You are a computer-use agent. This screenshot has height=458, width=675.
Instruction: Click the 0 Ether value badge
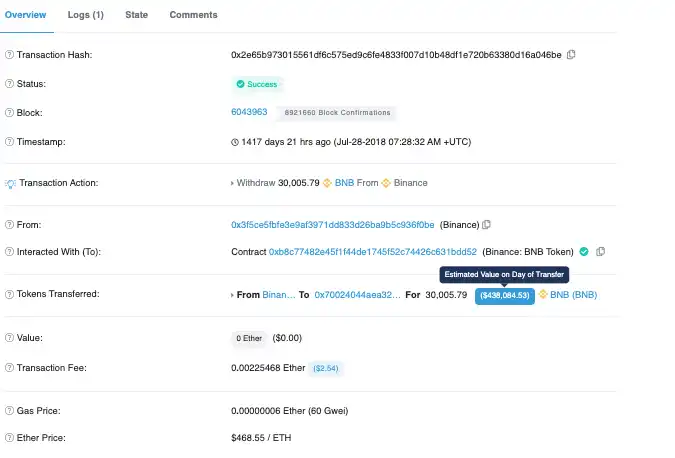(x=249, y=338)
